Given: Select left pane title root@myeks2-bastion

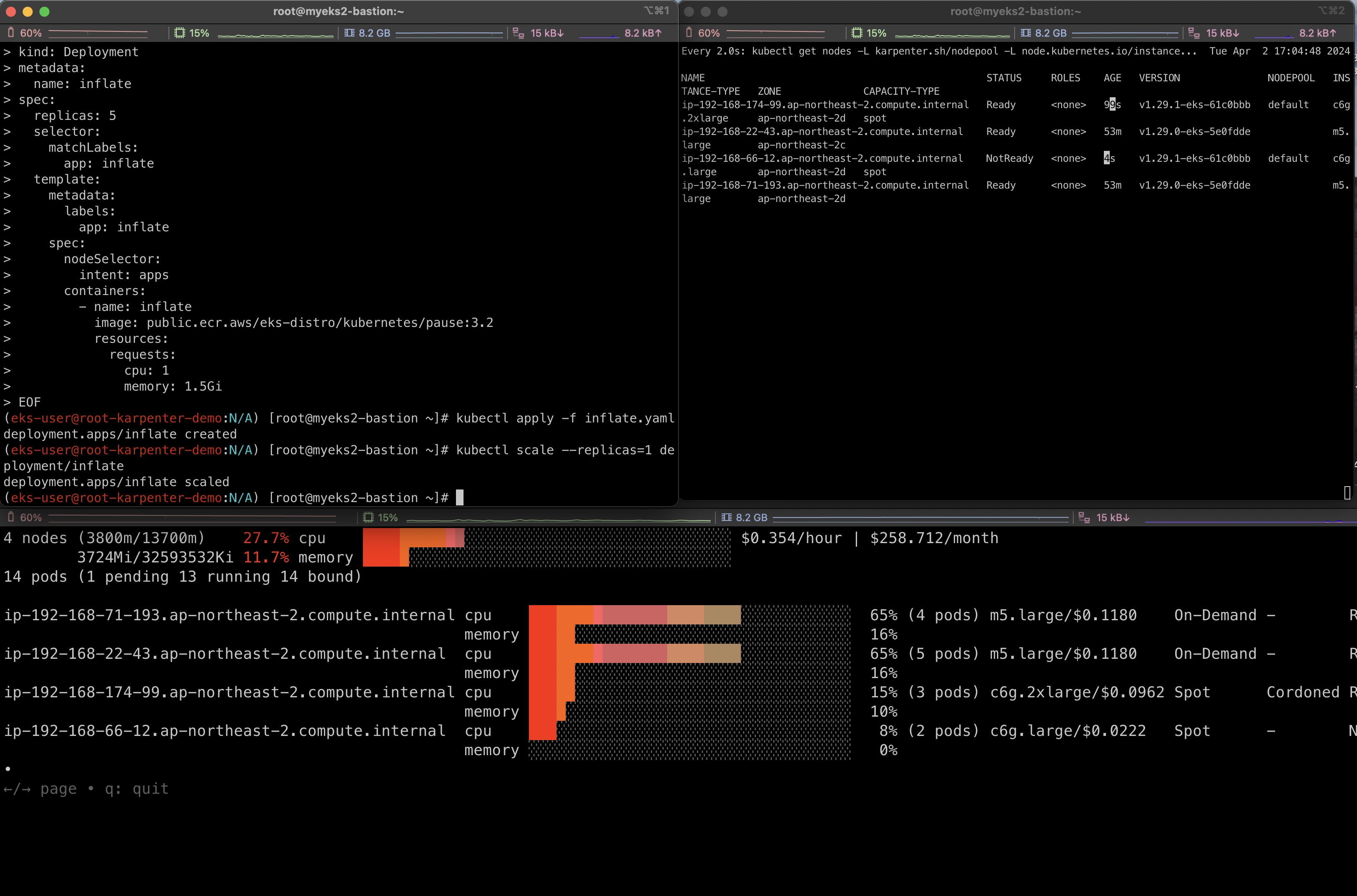Looking at the screenshot, I should click(339, 11).
